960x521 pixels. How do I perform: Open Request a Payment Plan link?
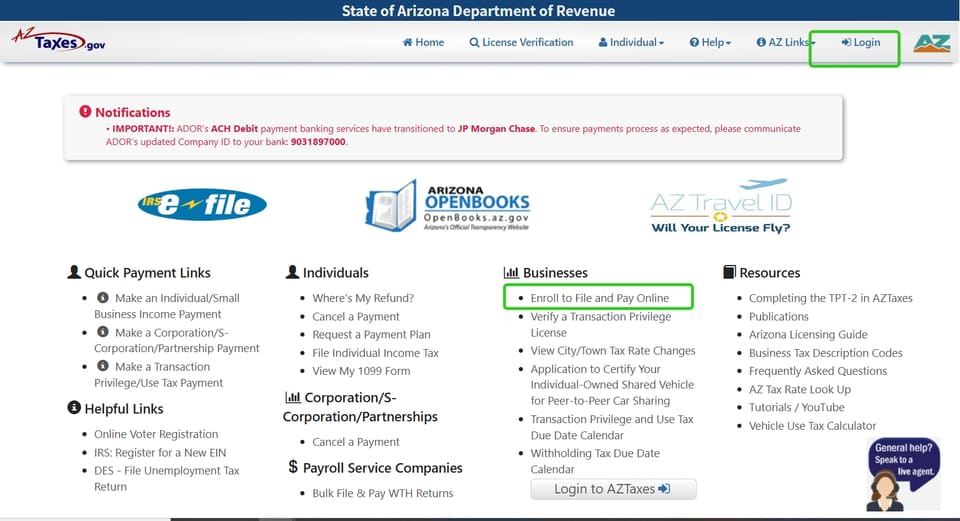pyautogui.click(x=371, y=335)
